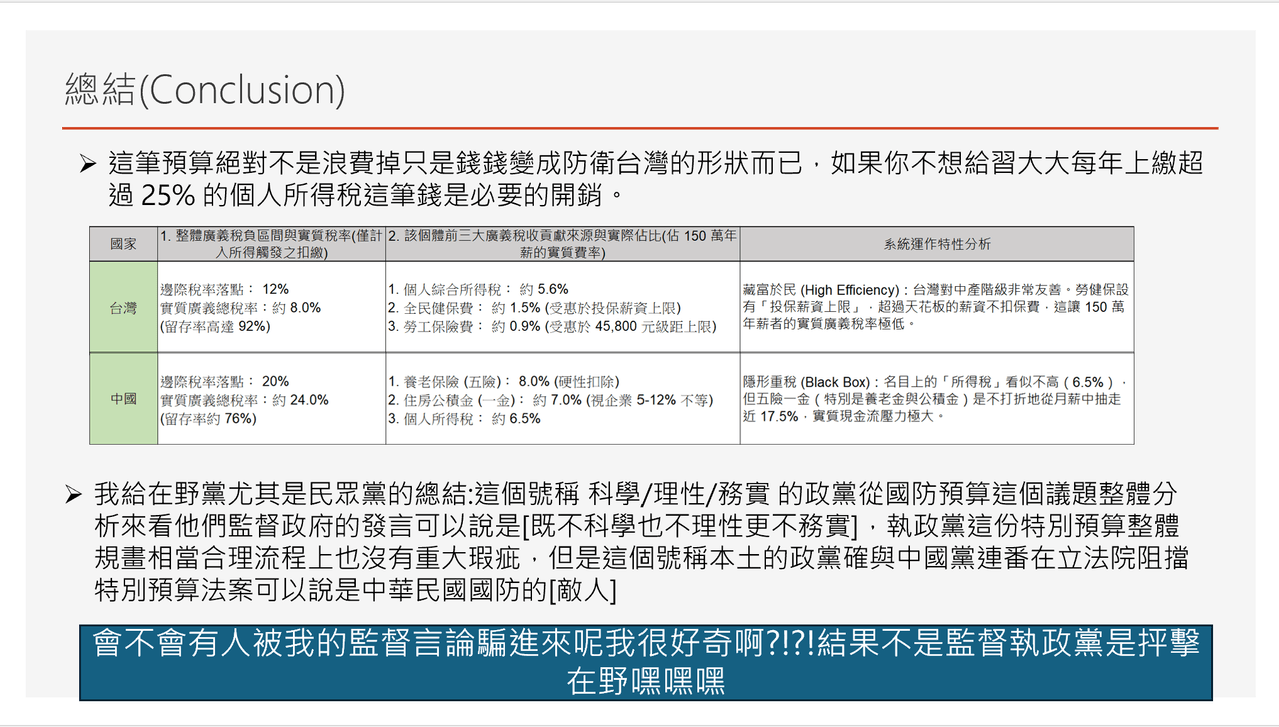Viewport: 1279px width, 727px height.
Task: Click the cell listing 個人綜合所得稅 約 5.6%
Action: click(563, 307)
